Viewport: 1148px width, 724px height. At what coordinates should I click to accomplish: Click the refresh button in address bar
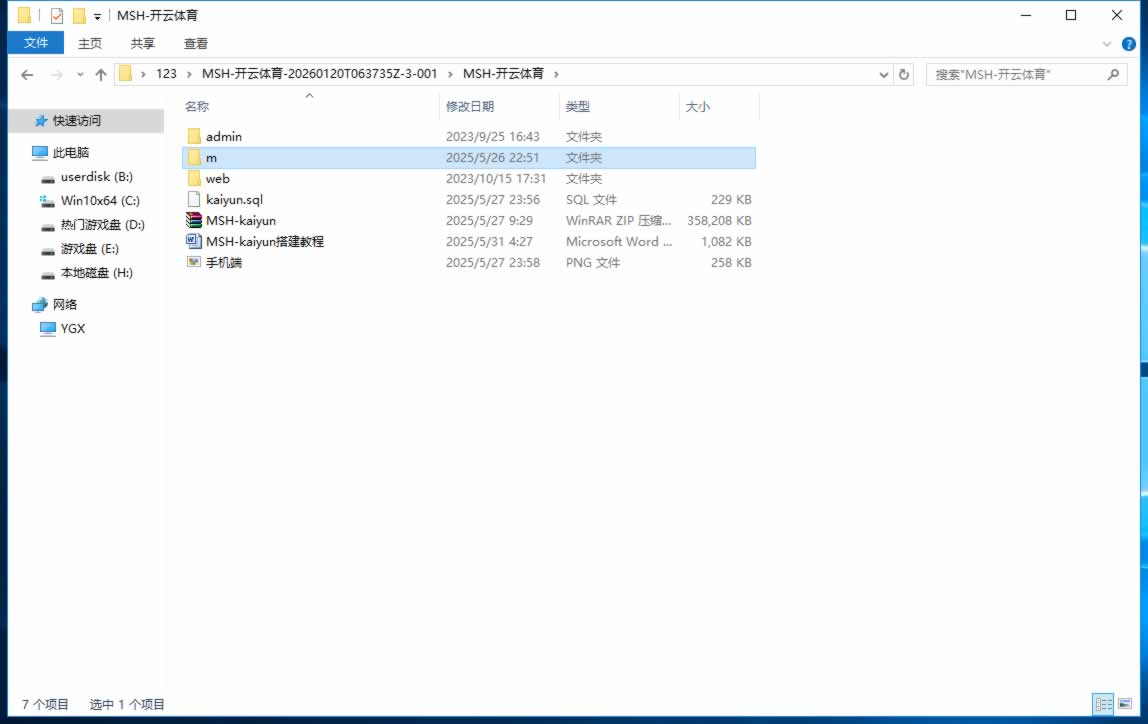904,74
